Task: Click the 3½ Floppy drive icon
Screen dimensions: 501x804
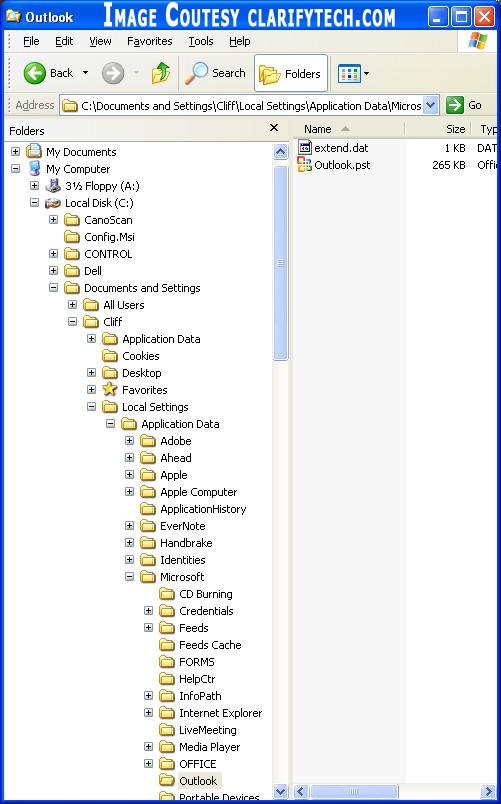Action: (x=53, y=186)
